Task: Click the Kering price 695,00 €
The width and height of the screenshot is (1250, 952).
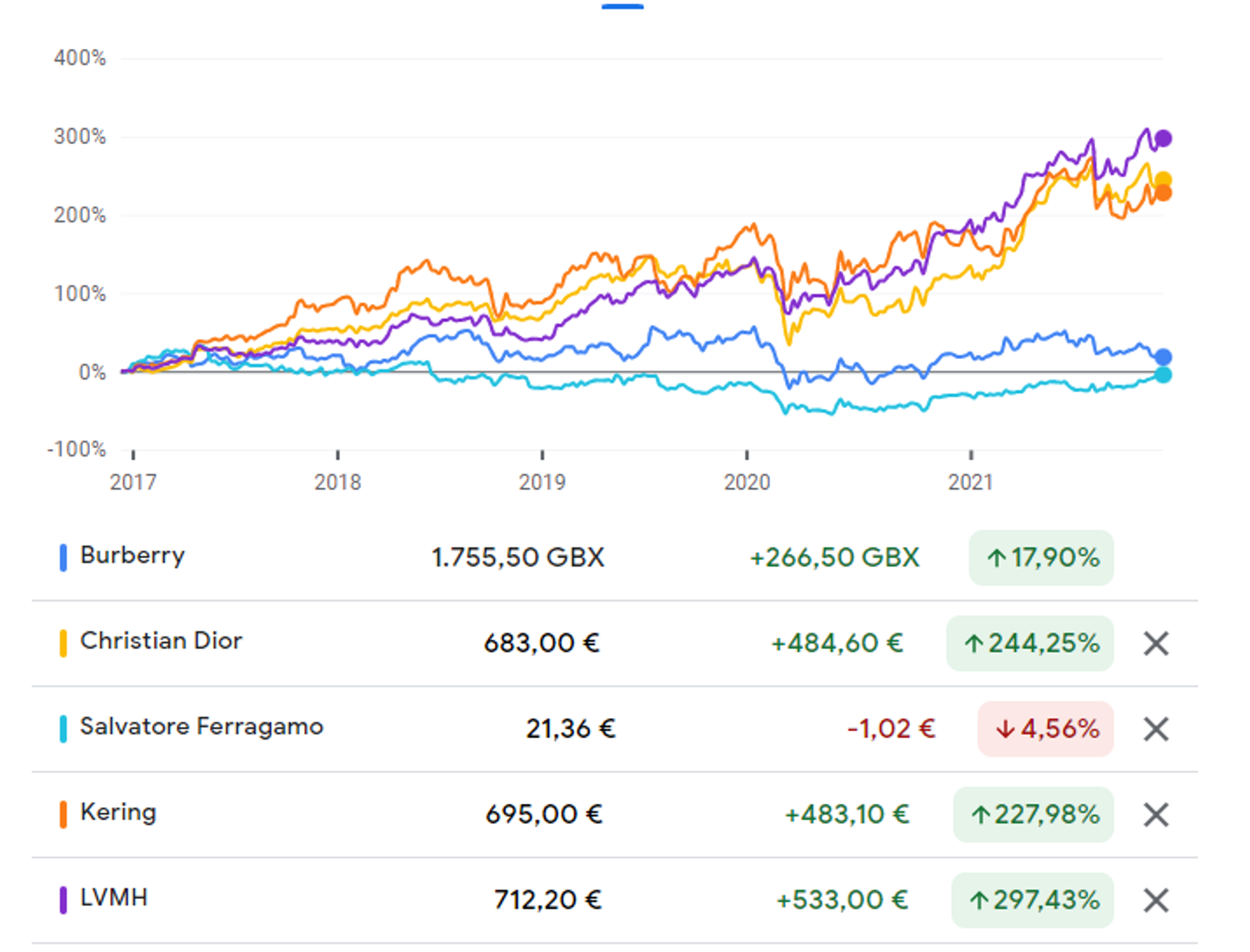Action: click(x=543, y=815)
